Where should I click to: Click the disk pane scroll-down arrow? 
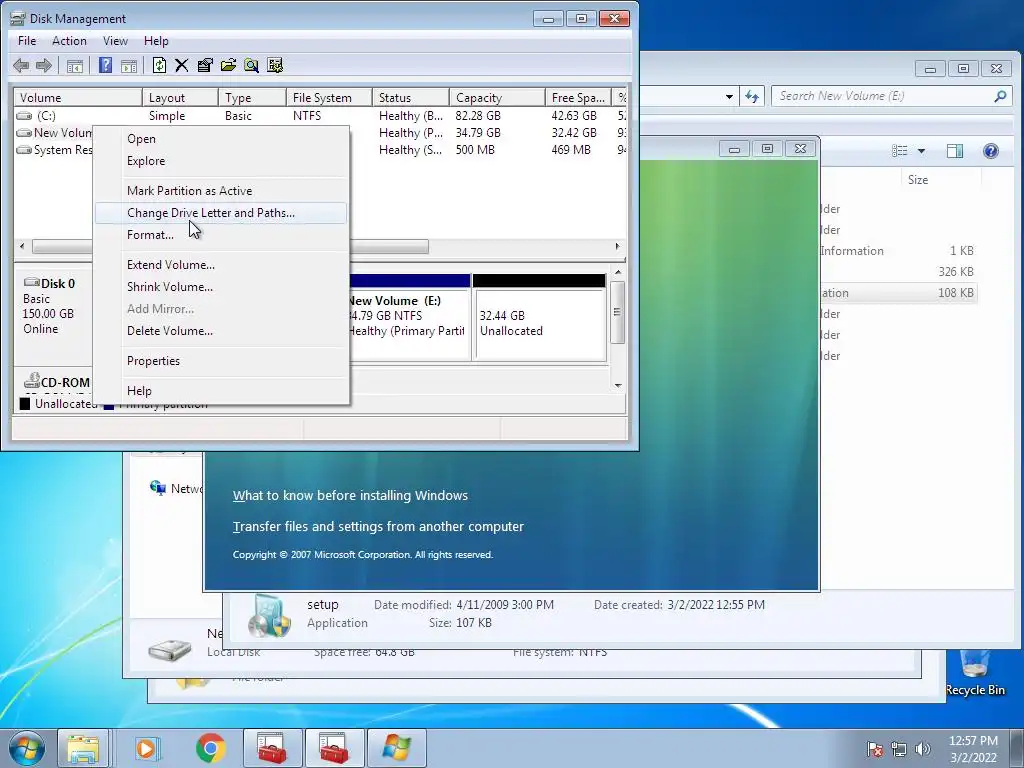[x=618, y=385]
